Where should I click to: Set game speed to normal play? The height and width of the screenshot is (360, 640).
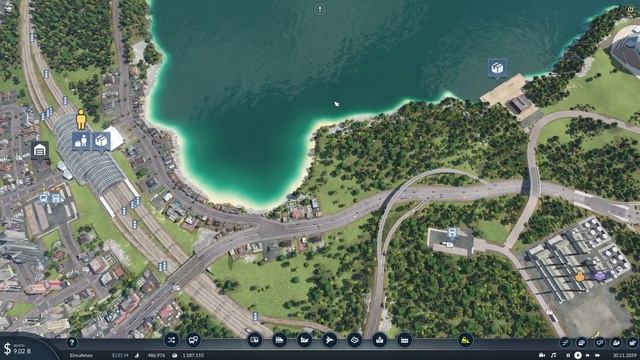coord(578,356)
